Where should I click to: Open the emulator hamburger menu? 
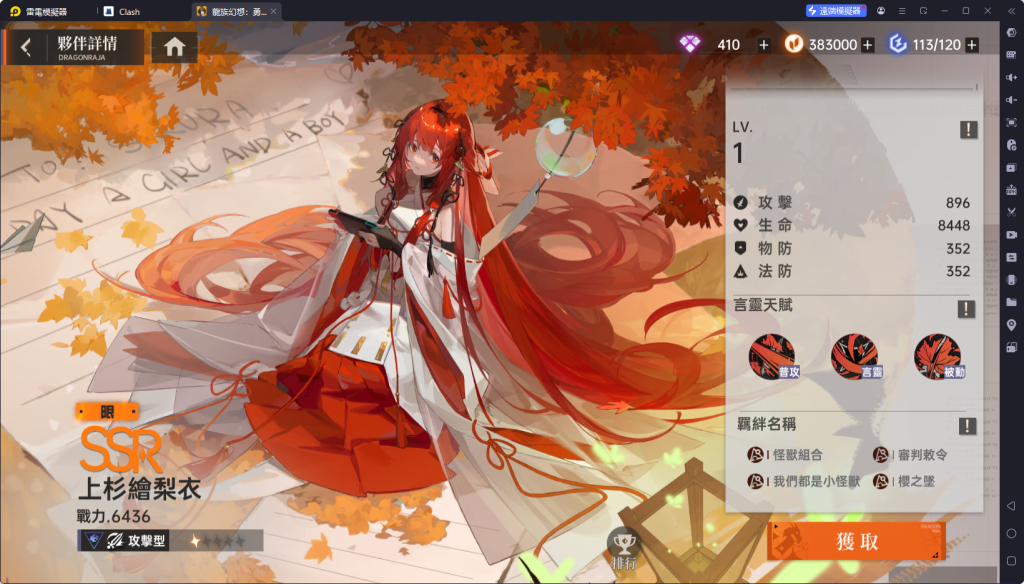pos(902,10)
